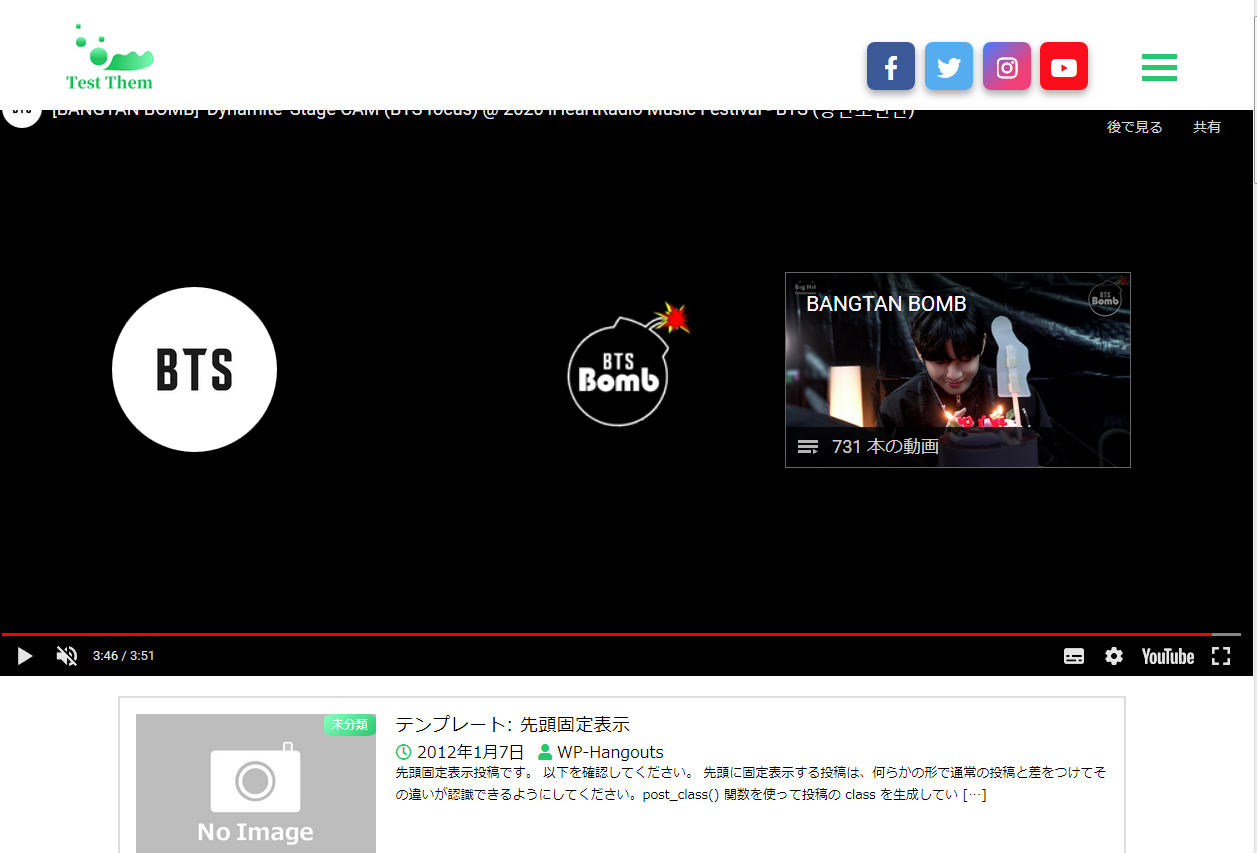Image resolution: width=1257 pixels, height=853 pixels.
Task: Open the Twitter profile icon
Action: pyautogui.click(x=948, y=66)
